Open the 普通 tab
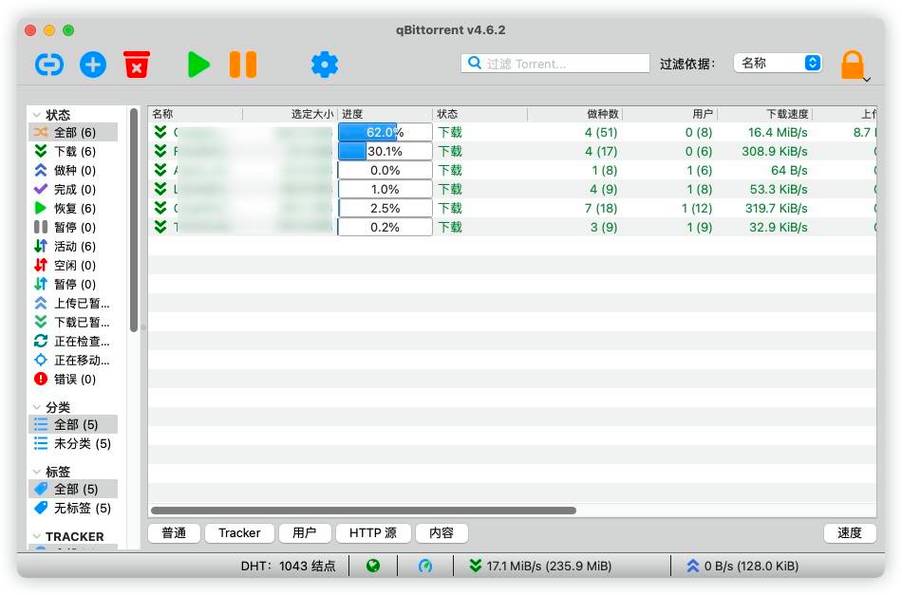Image resolution: width=902 pixels, height=595 pixels. (174, 533)
